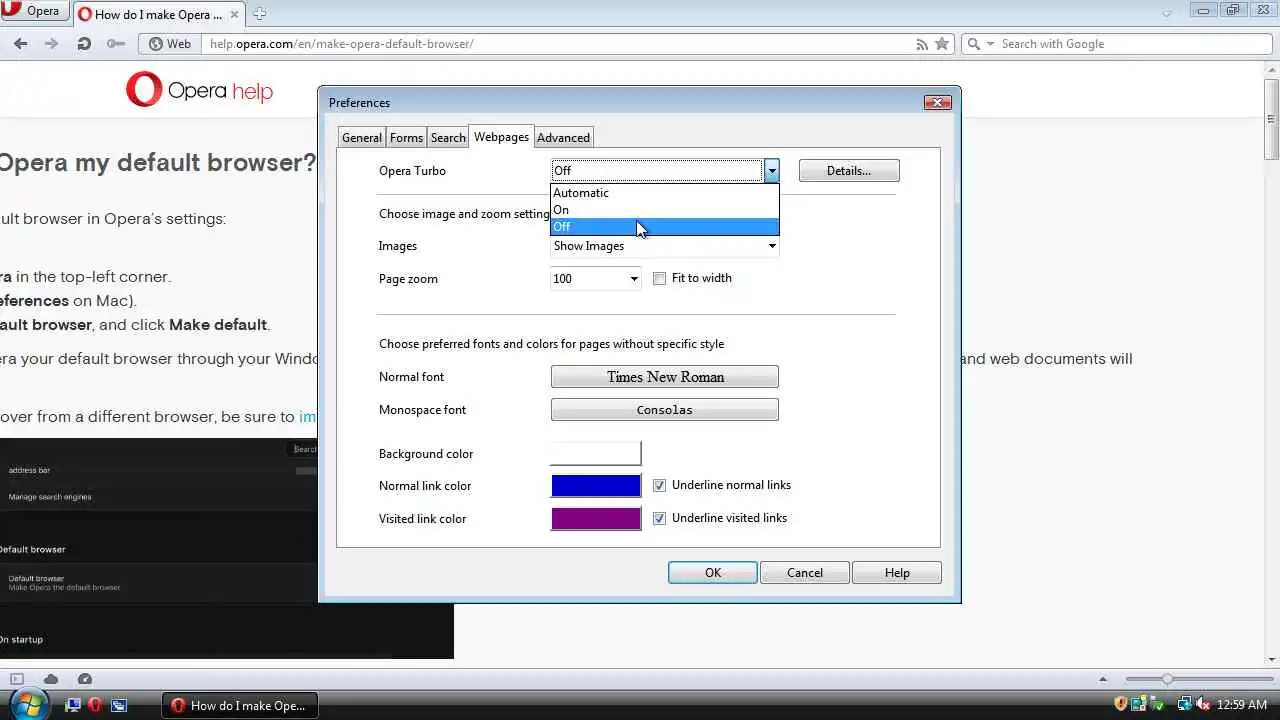Switch to the General tab

pyautogui.click(x=361, y=138)
